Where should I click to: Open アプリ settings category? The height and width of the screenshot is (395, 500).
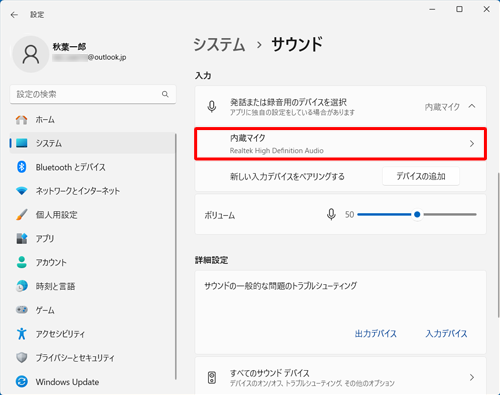92,238
